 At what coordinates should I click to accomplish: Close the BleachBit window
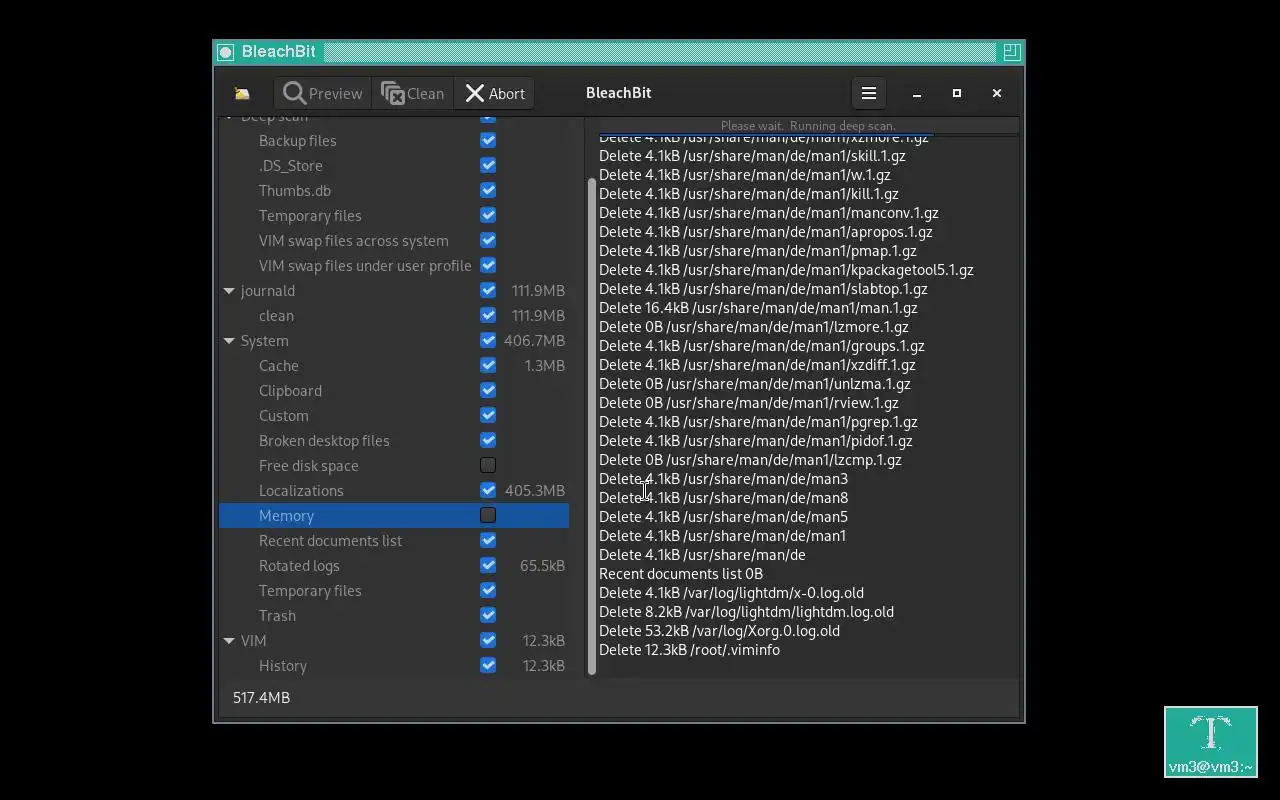[x=997, y=93]
